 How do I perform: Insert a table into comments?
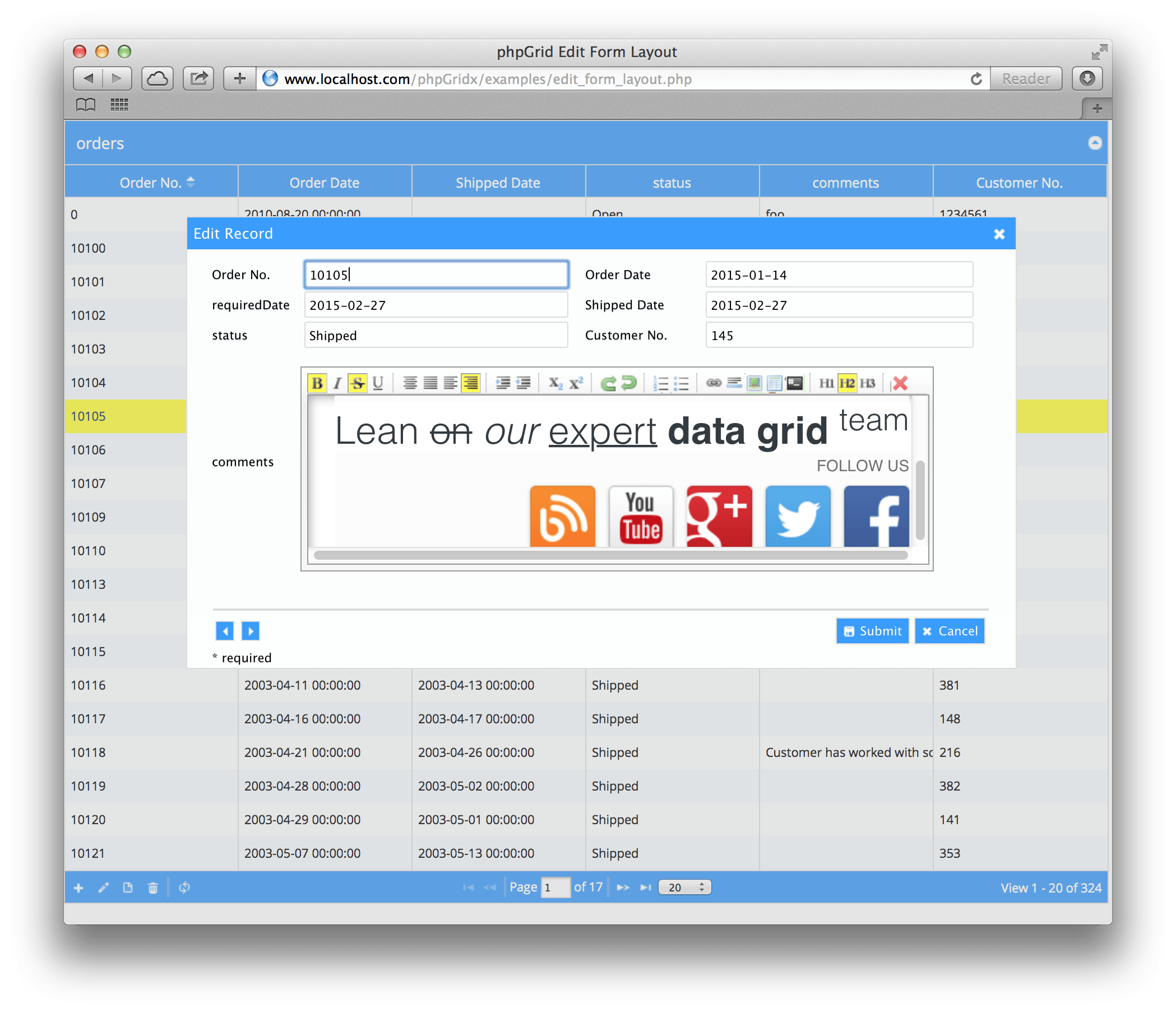(x=774, y=383)
